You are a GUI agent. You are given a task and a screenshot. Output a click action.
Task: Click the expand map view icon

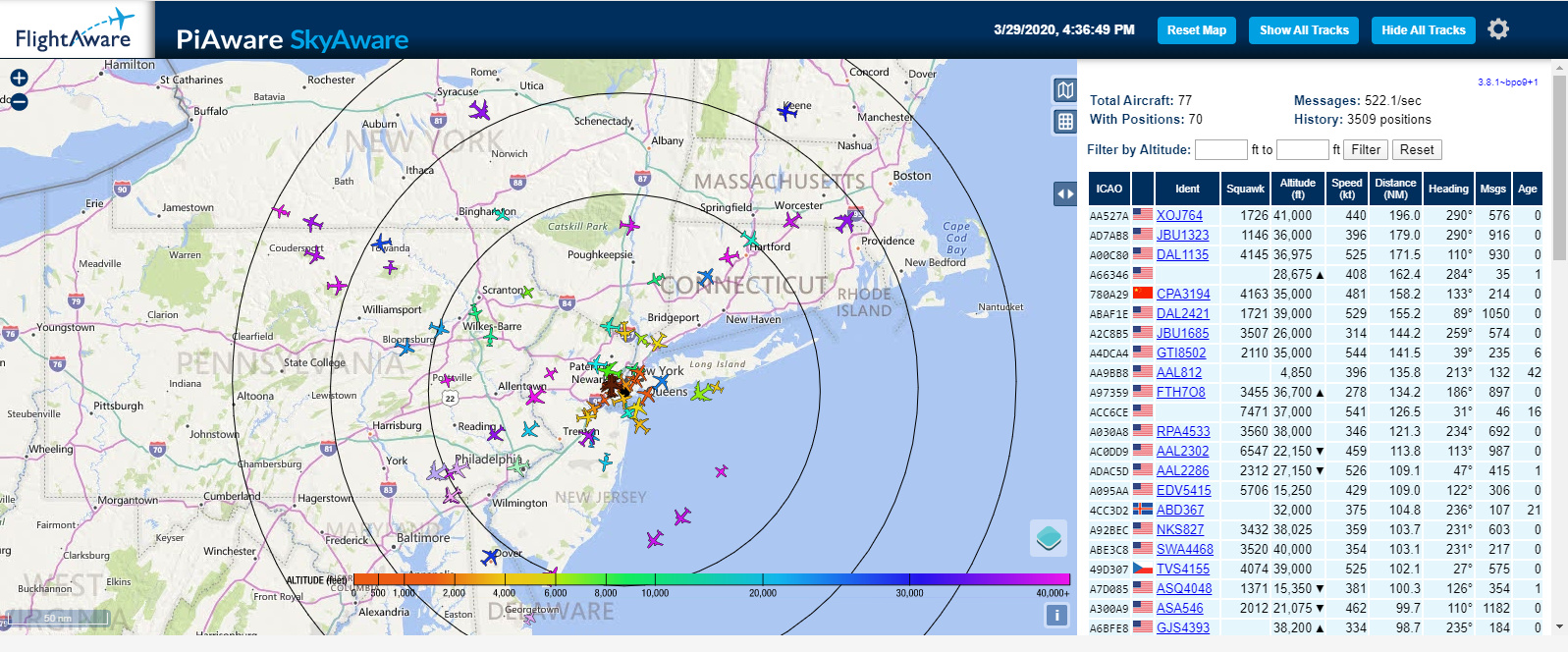[1065, 90]
